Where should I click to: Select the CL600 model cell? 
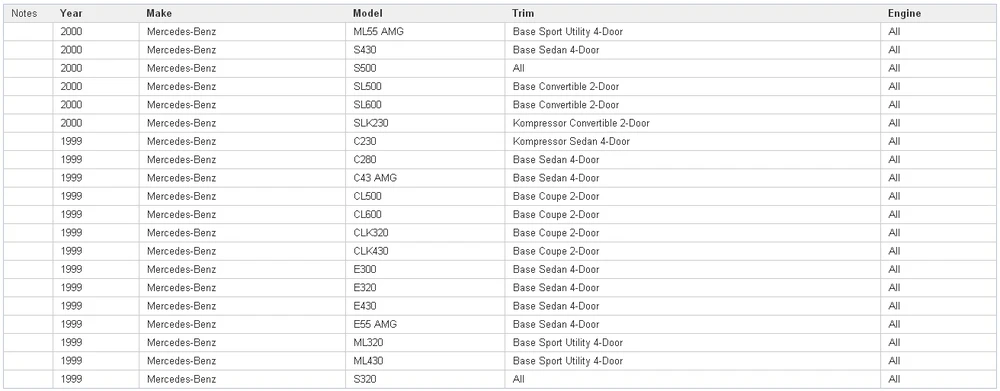coord(425,215)
